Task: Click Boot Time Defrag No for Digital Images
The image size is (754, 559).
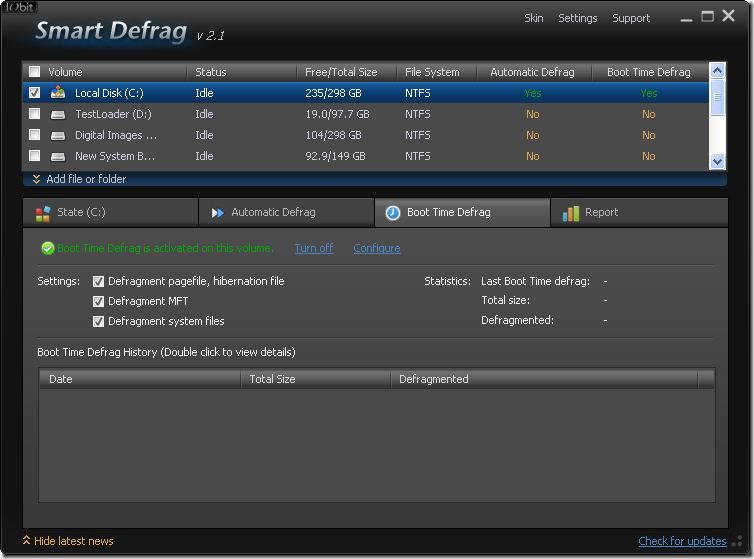Action: coord(649,136)
